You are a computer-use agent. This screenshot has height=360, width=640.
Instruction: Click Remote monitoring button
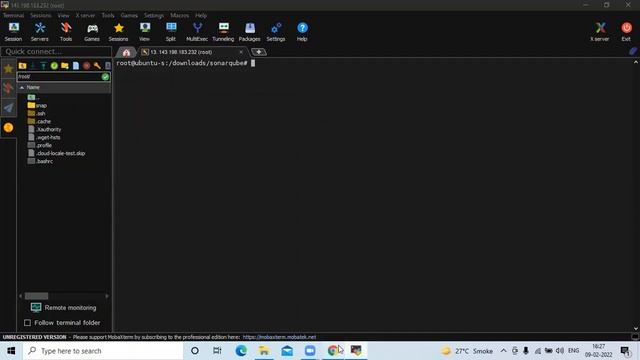point(63,307)
